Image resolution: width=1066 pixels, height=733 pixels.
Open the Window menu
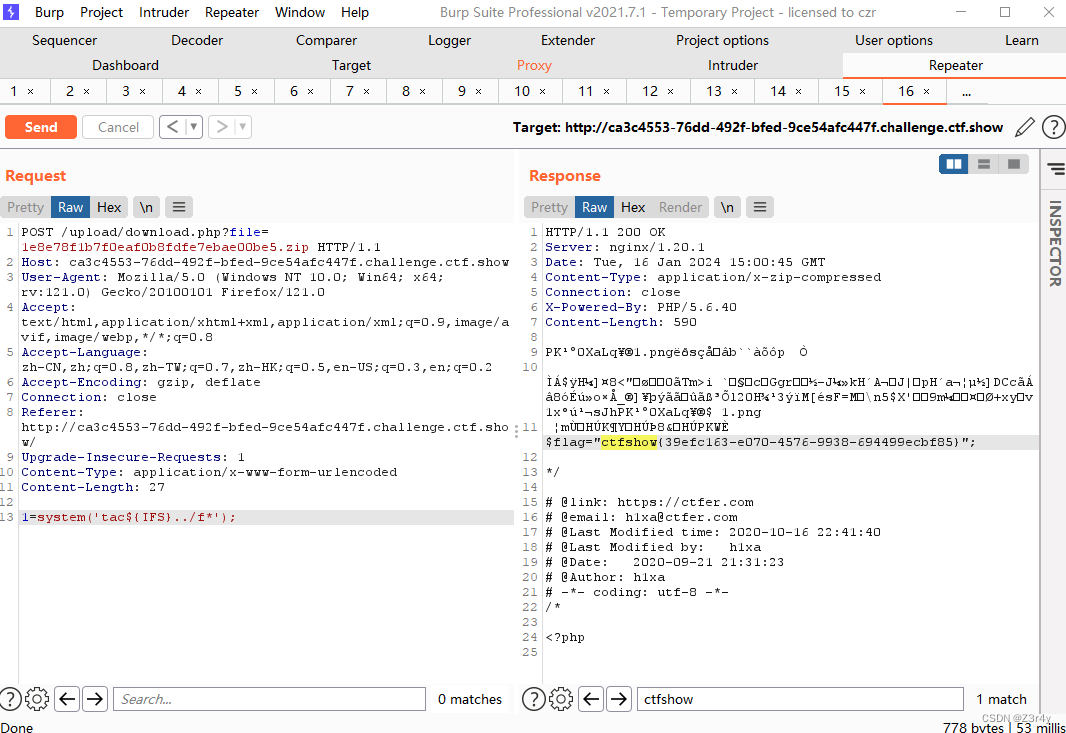(x=300, y=12)
